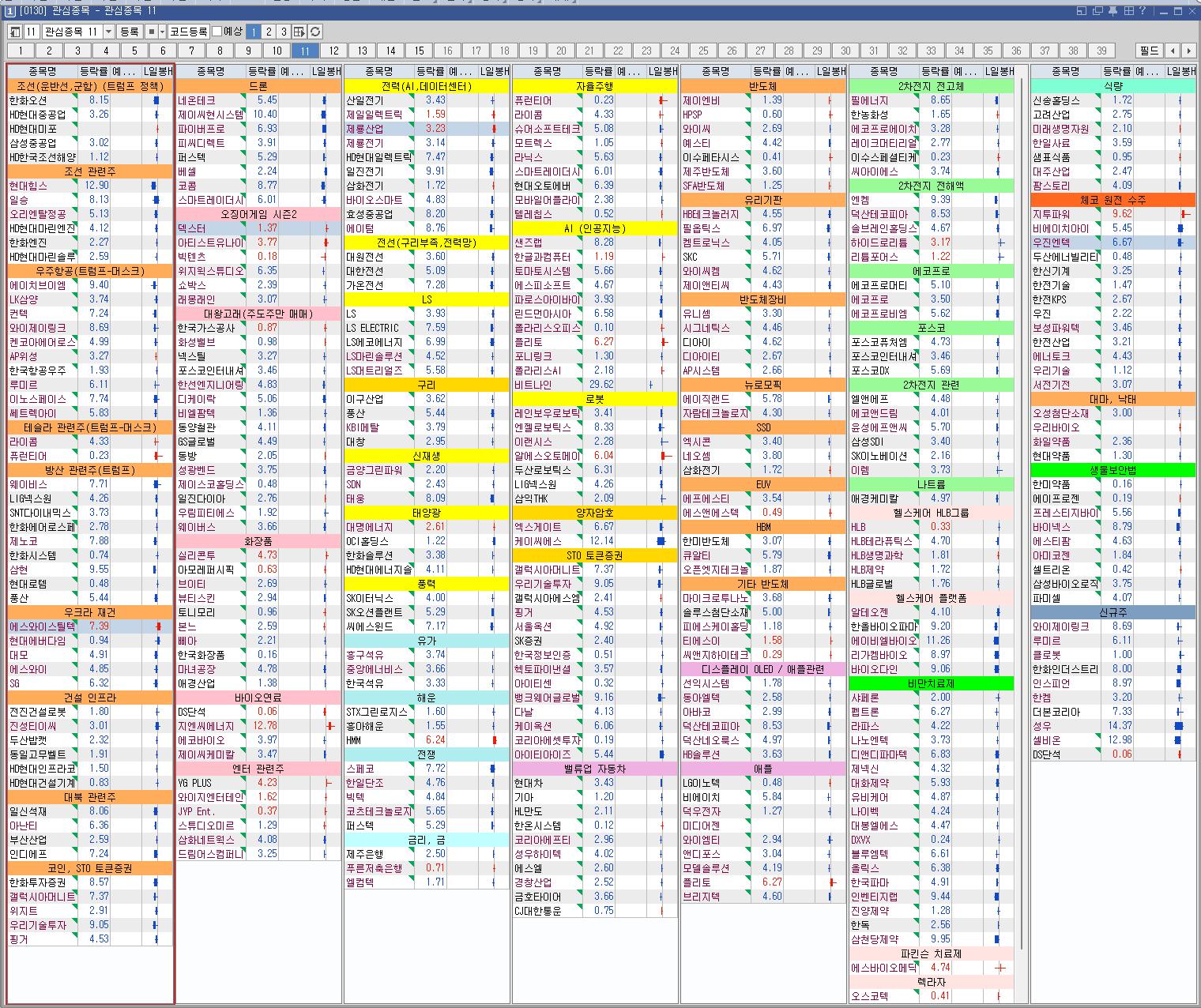1201x1008 pixels.
Task: Click the refresh icon in the toolbar
Action: tap(315, 32)
